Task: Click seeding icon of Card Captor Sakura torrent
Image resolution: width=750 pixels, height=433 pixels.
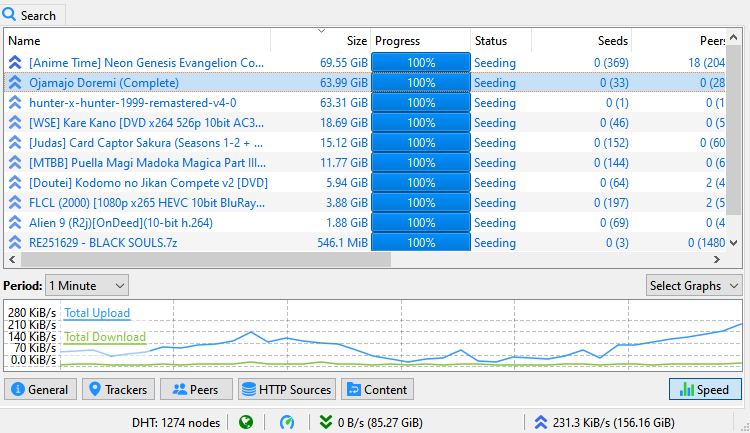Action: coord(15,143)
